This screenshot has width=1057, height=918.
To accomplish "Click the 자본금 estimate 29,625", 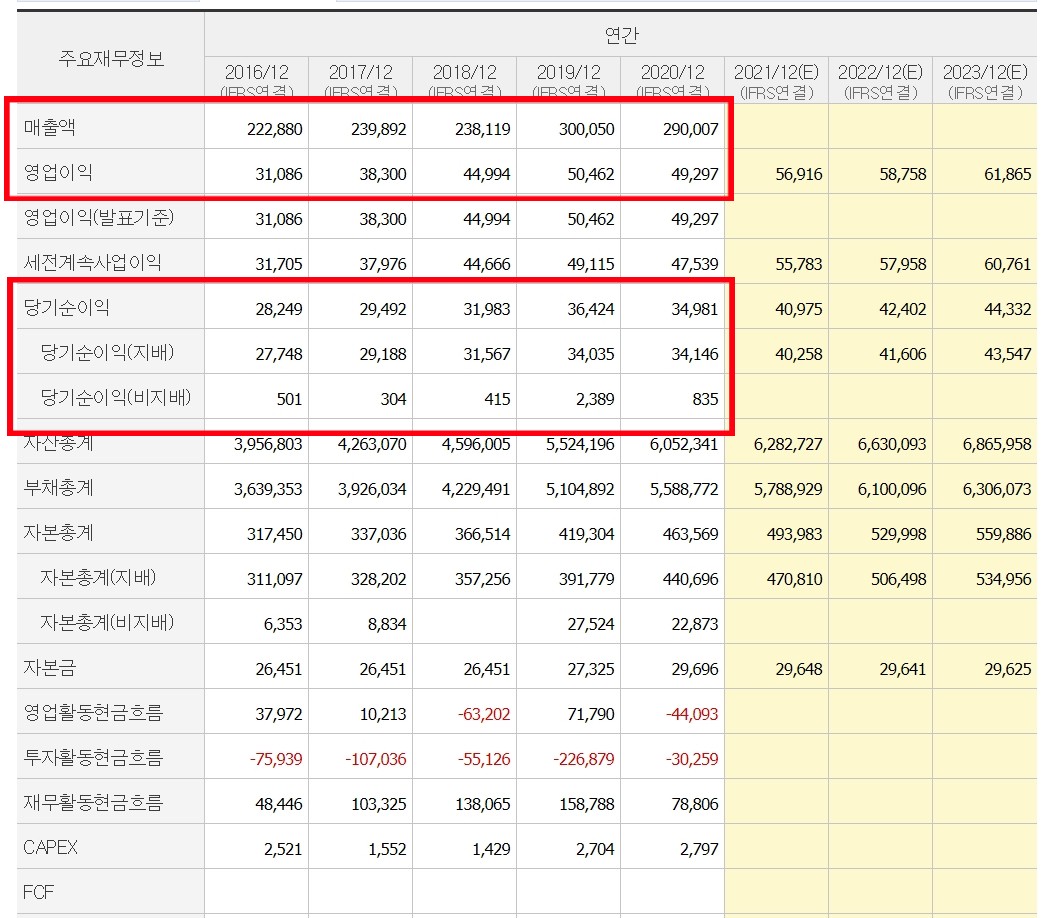I will pyautogui.click(x=1008, y=669).
